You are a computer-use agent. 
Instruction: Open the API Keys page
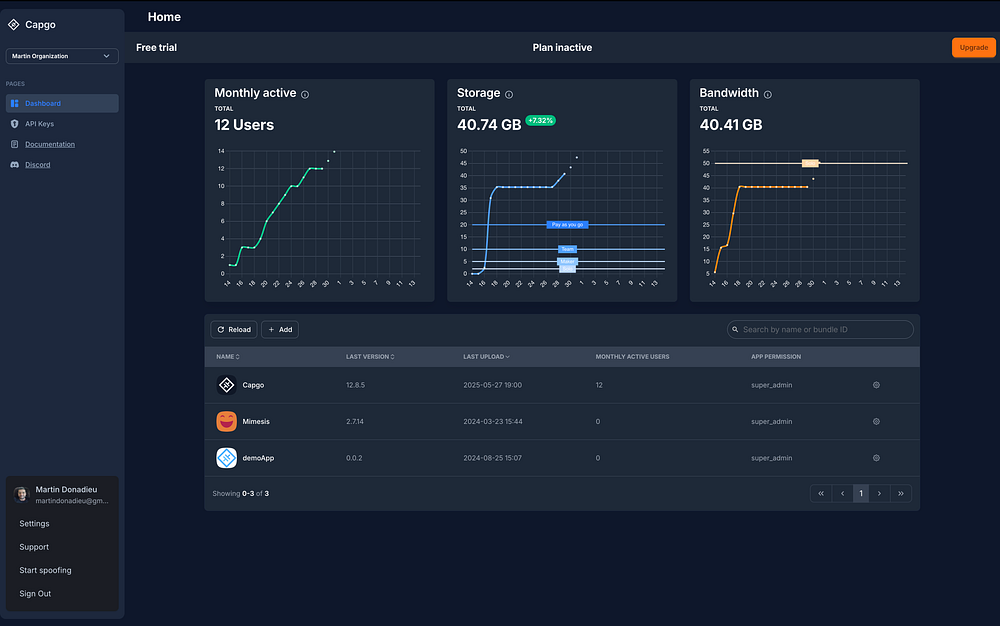pos(39,124)
